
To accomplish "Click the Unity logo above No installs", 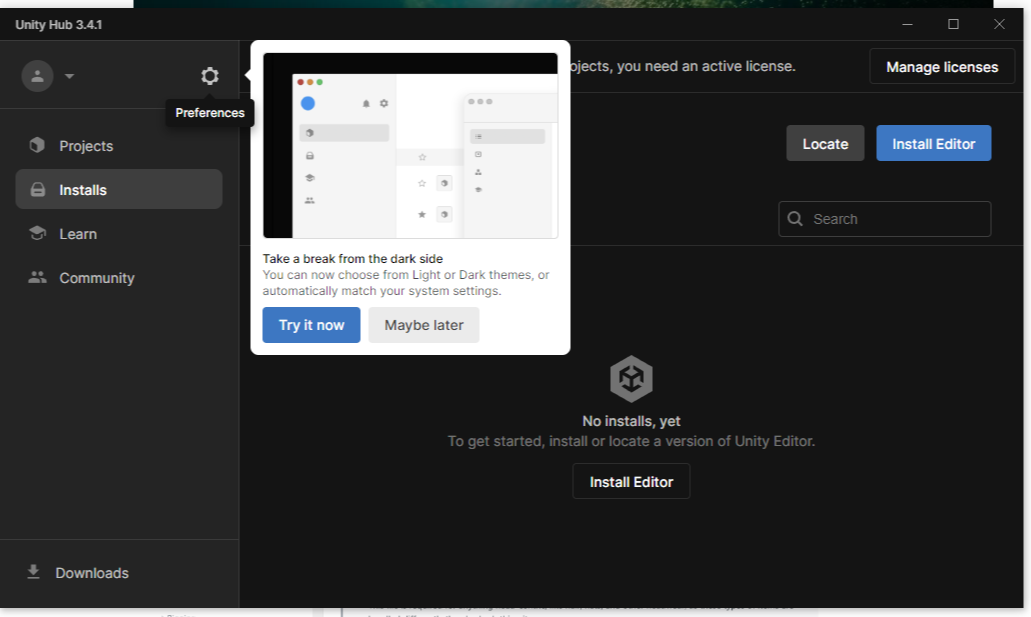I will point(631,379).
